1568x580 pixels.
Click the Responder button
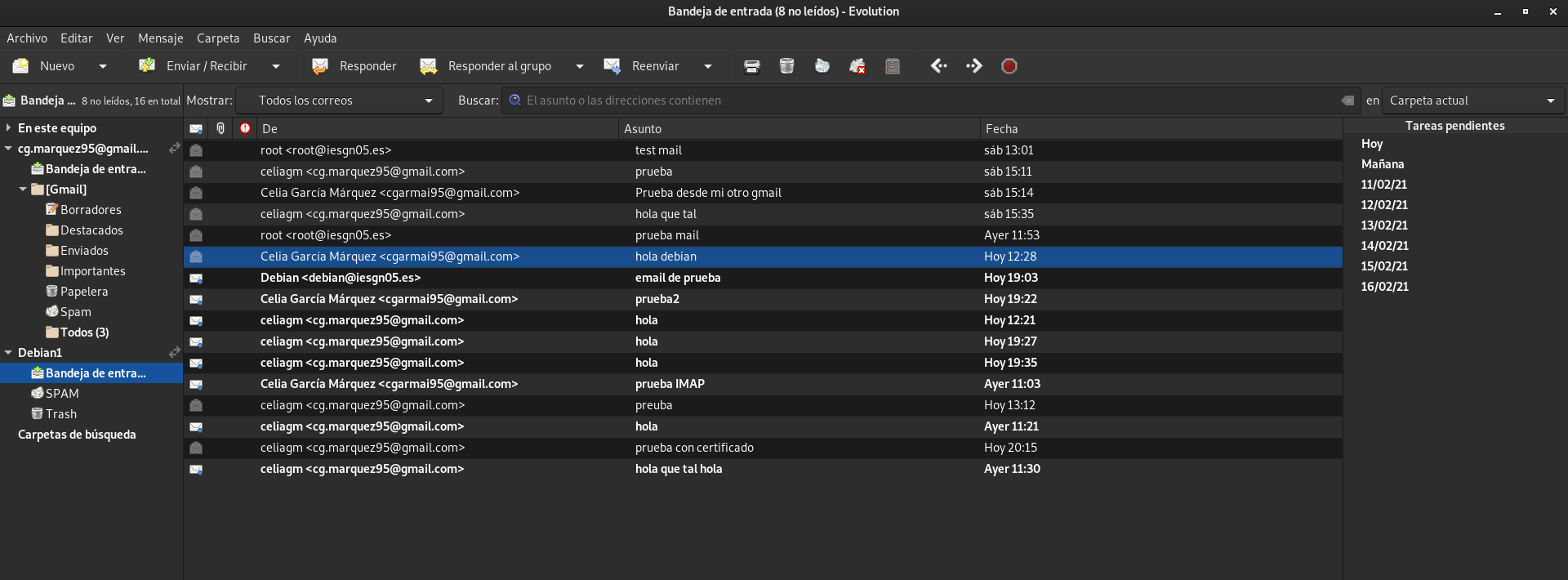coord(354,66)
